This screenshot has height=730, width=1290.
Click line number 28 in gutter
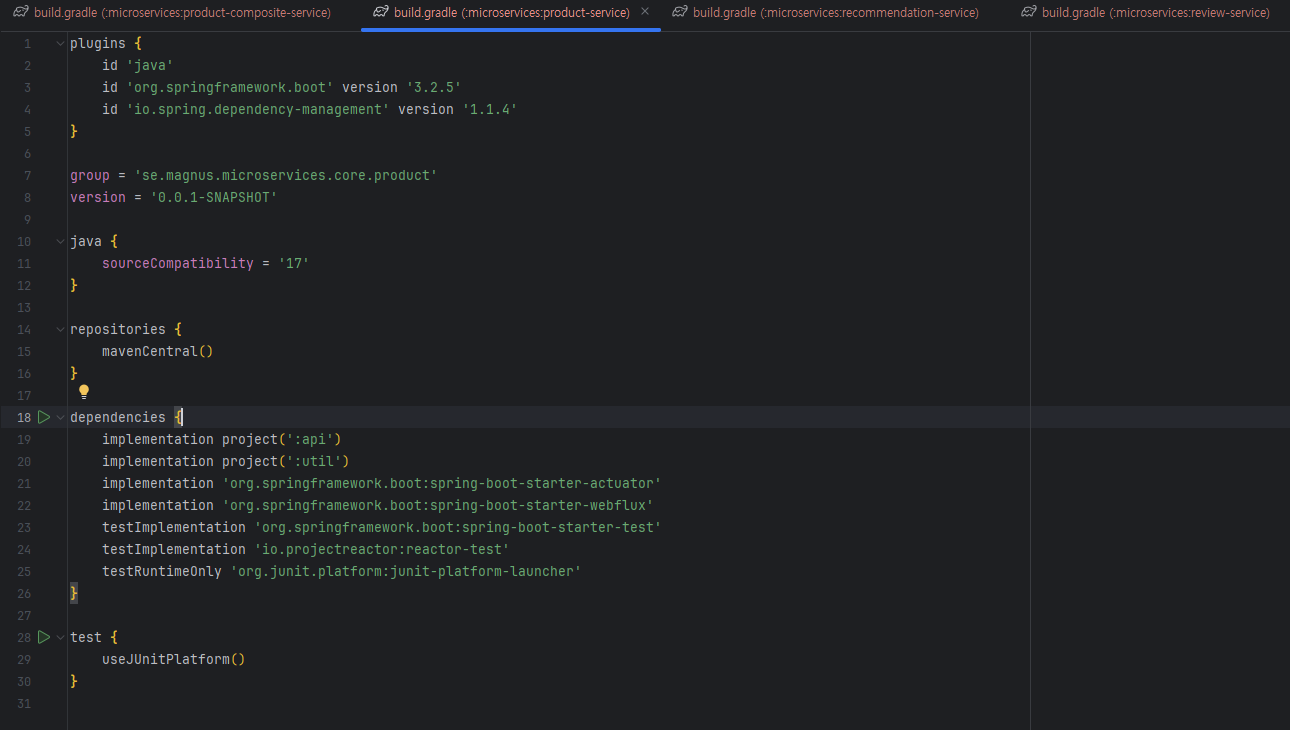[x=23, y=638]
